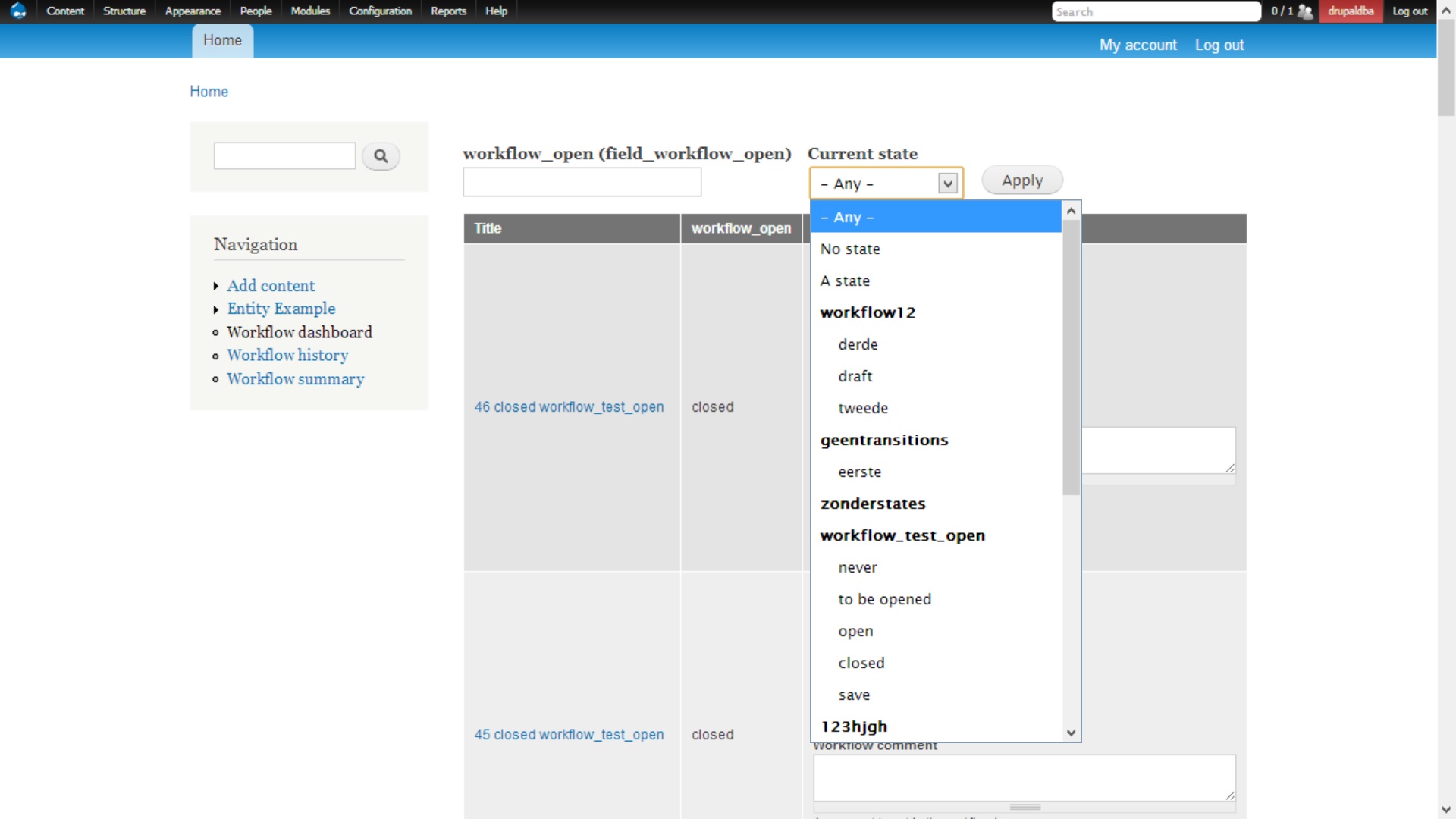
Task: Click the down scroll arrow inside the state list
Action: click(1071, 733)
